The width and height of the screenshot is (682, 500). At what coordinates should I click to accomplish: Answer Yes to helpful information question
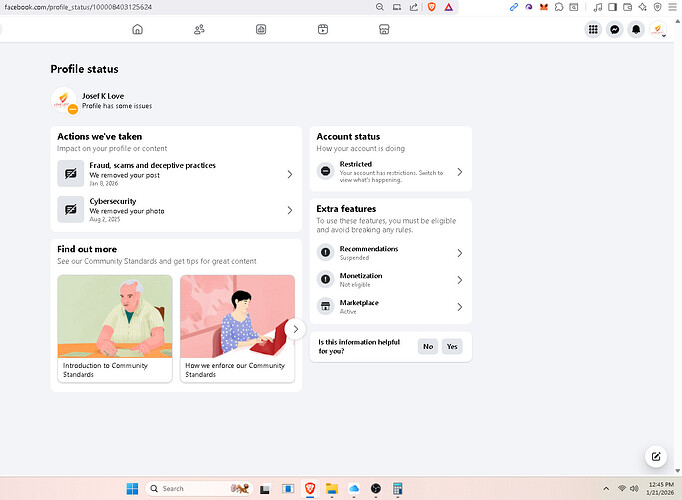tap(452, 347)
